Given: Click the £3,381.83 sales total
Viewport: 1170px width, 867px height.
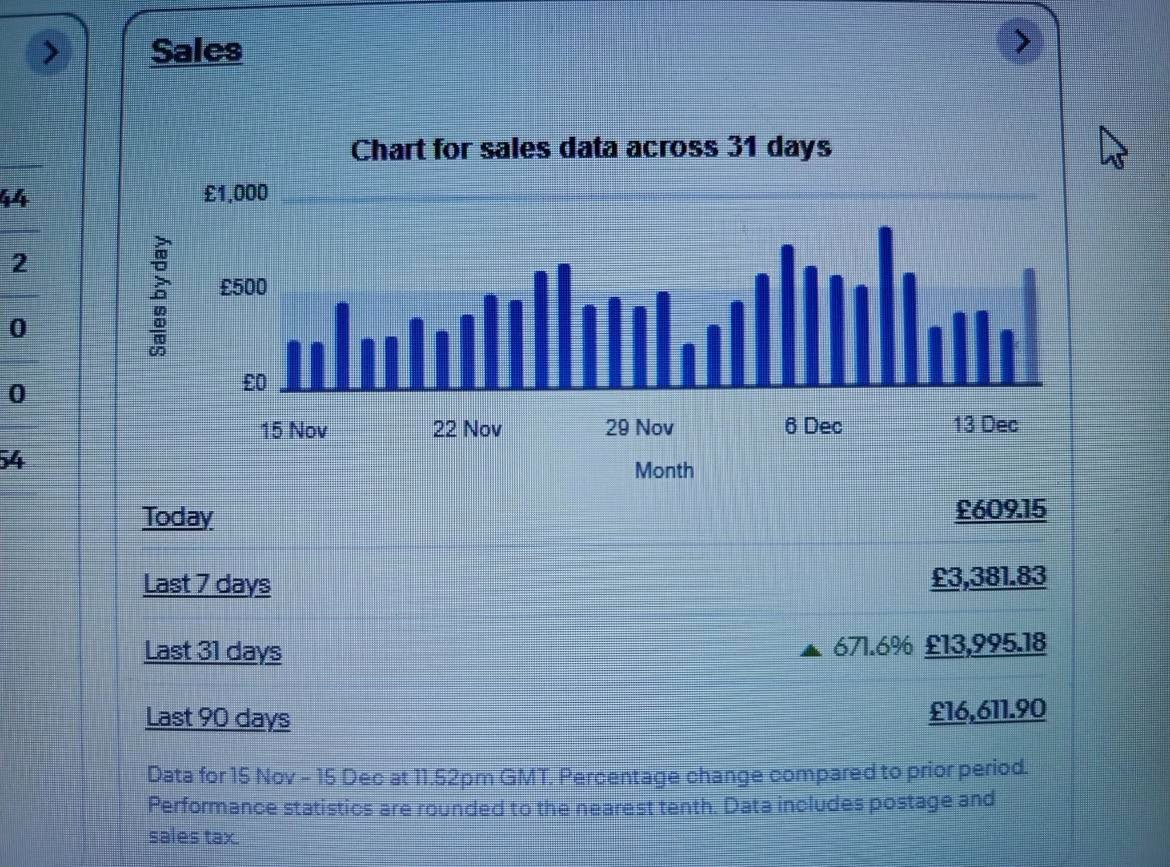Looking at the screenshot, I should (988, 577).
